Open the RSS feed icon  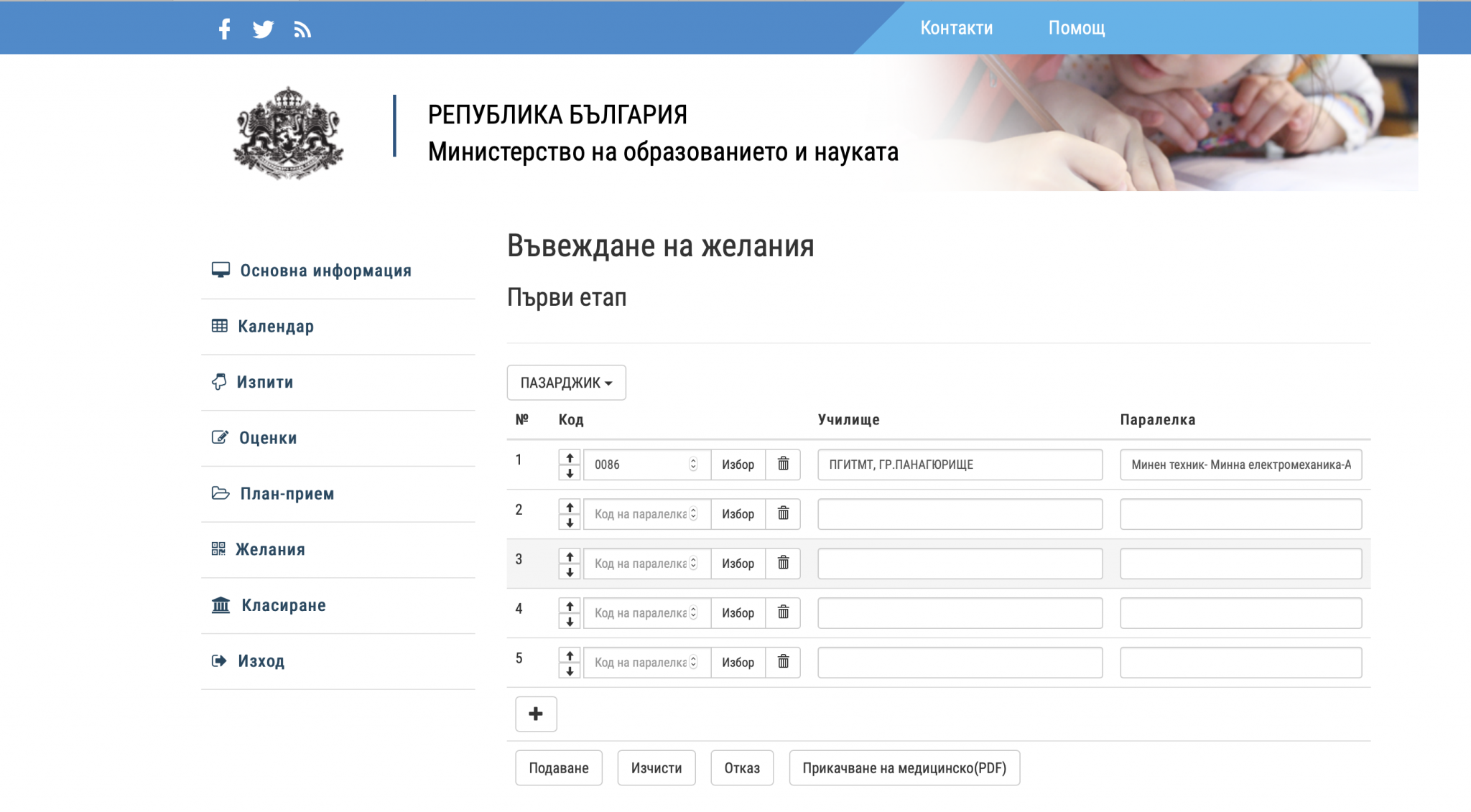click(x=302, y=29)
